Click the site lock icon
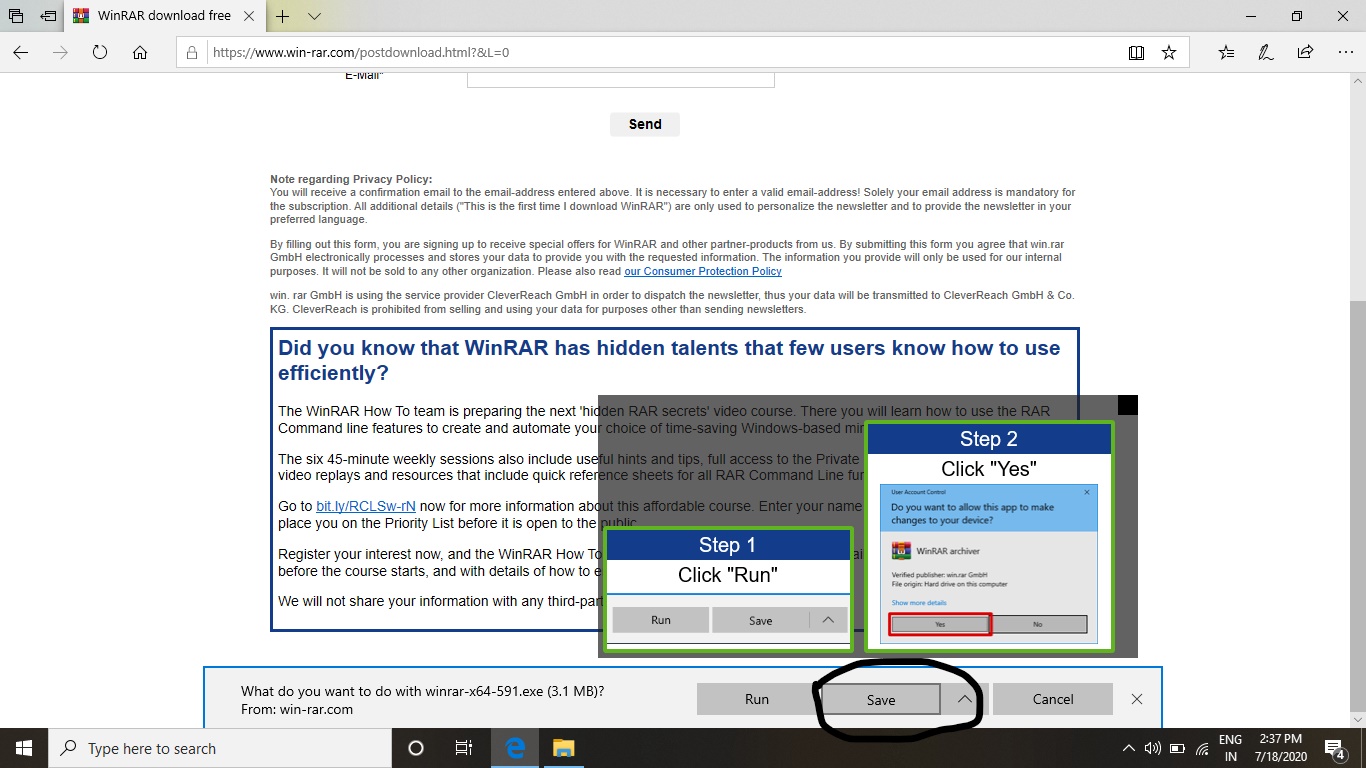Screen dimensions: 1366x768 pyautogui.click(x=193, y=52)
